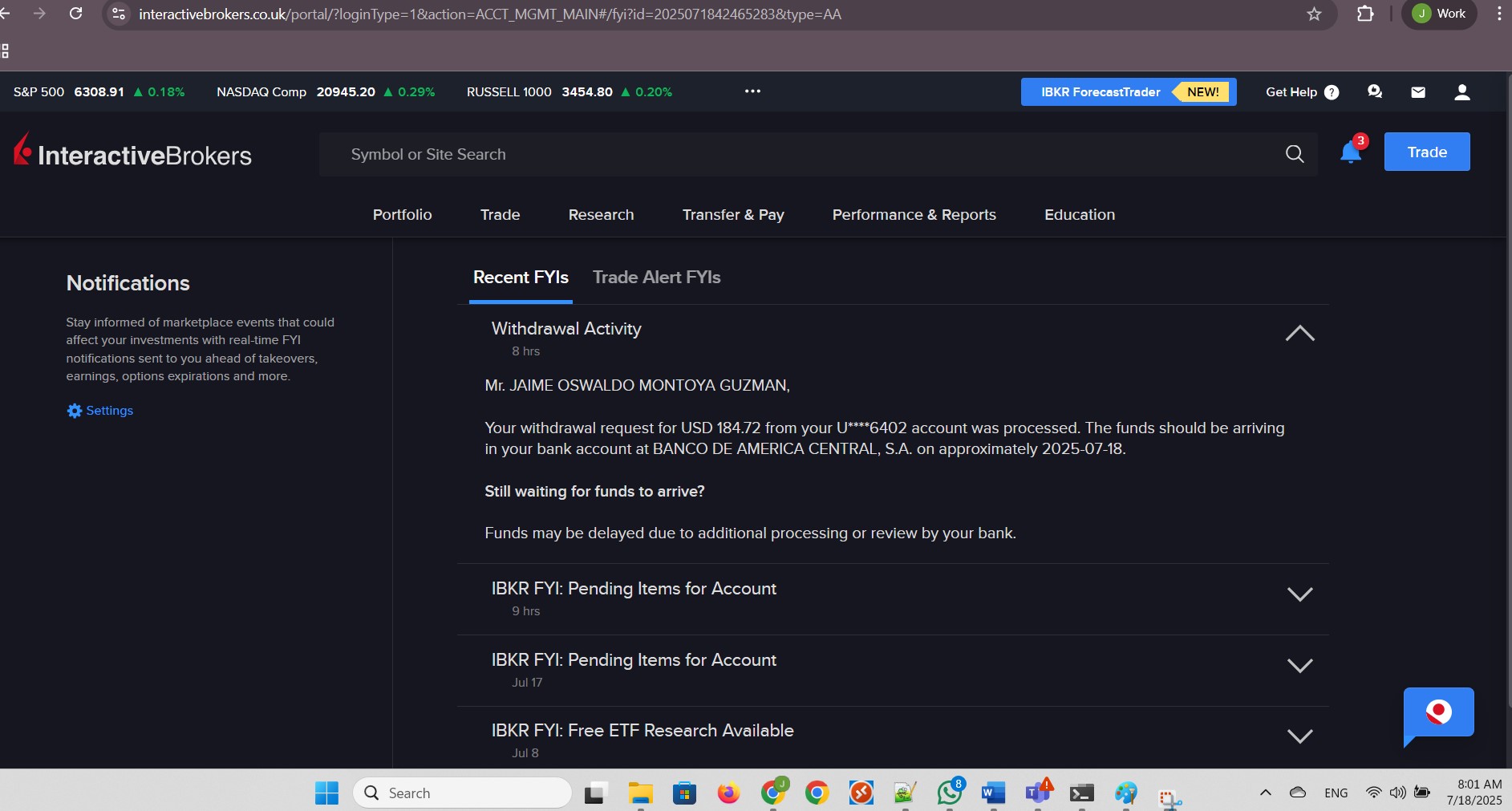Screen dimensions: 1512x811
Task: Go forward in browser history
Action: click(x=39, y=14)
